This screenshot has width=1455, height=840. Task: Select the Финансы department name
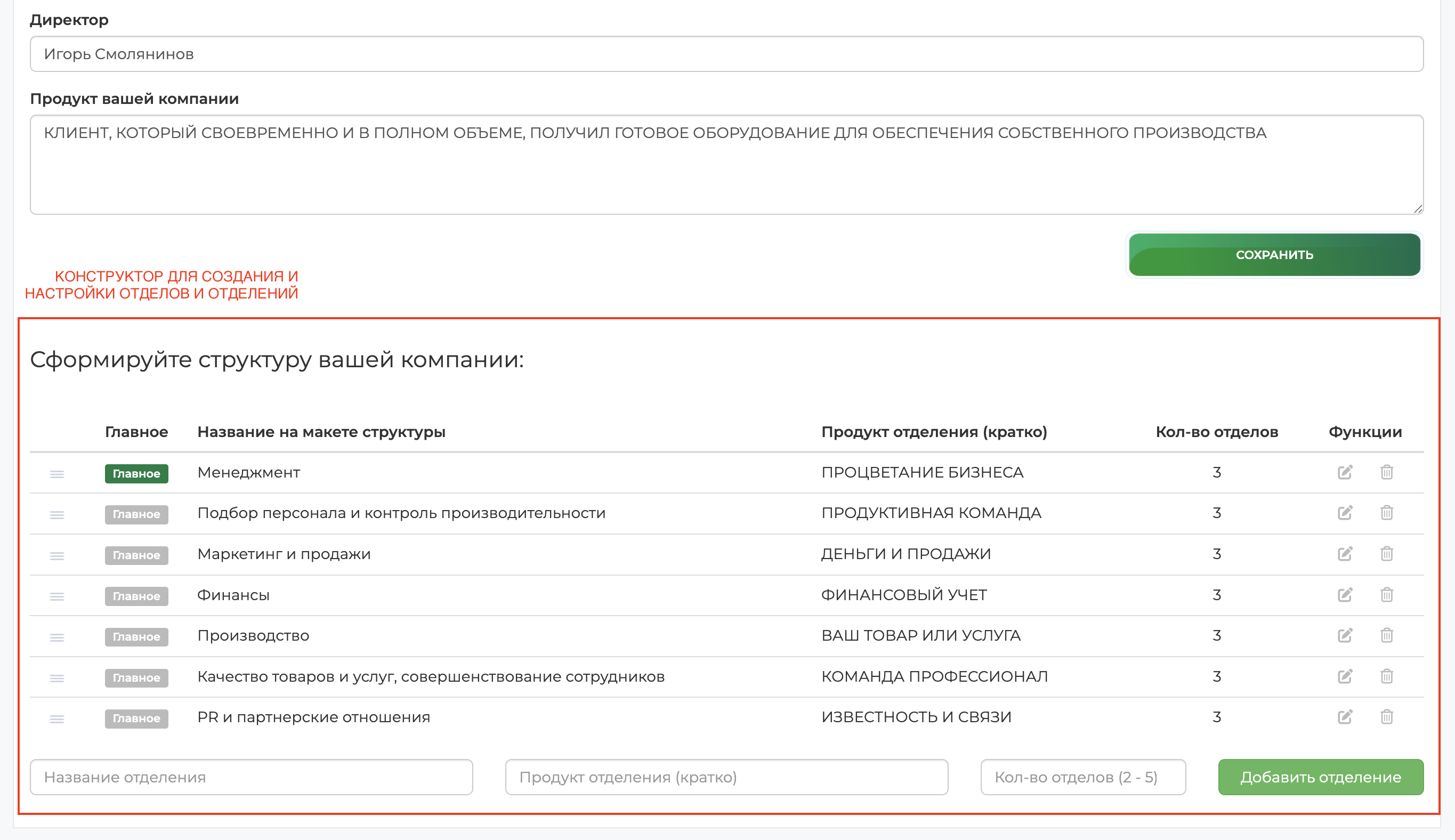tap(233, 595)
